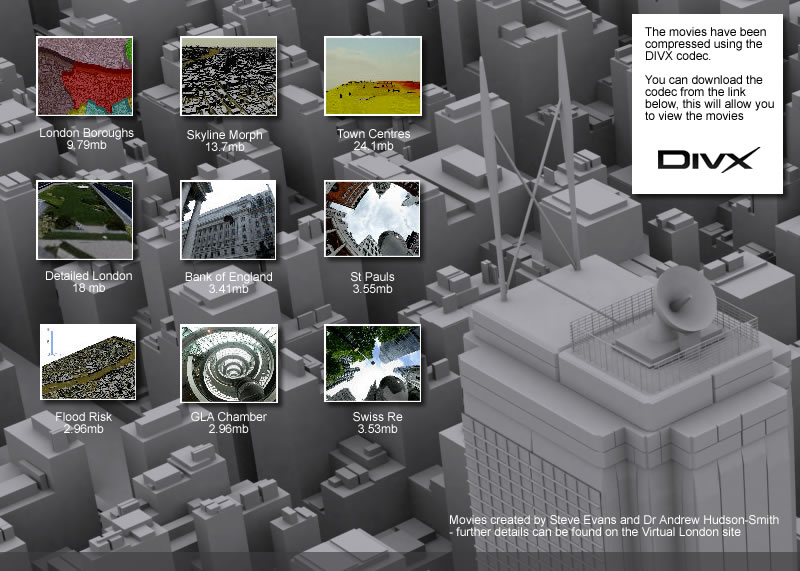Click the 'Bank of England' caption text
800x571 pixels.
click(229, 277)
